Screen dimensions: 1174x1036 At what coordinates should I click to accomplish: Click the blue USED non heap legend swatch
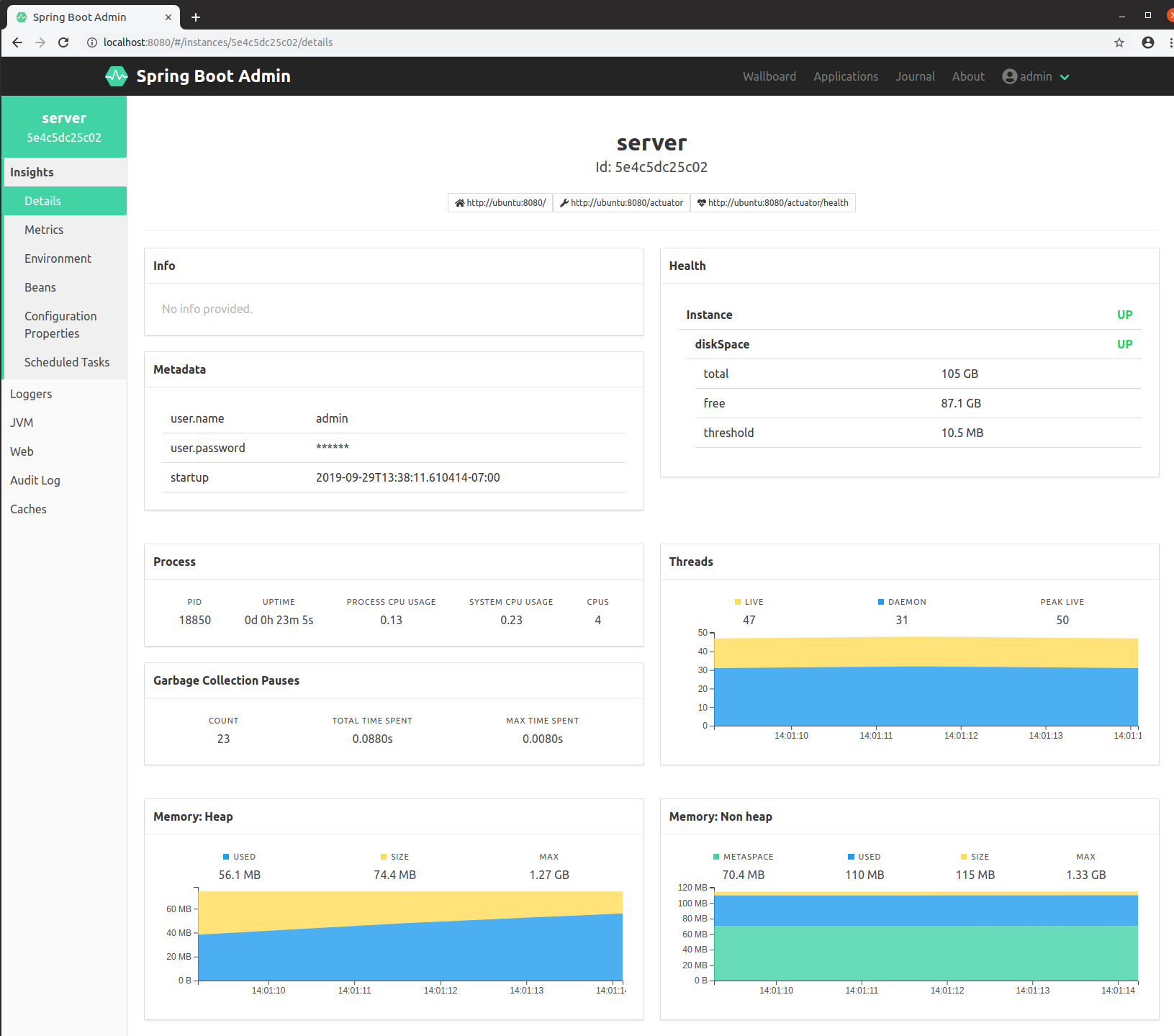click(x=851, y=857)
